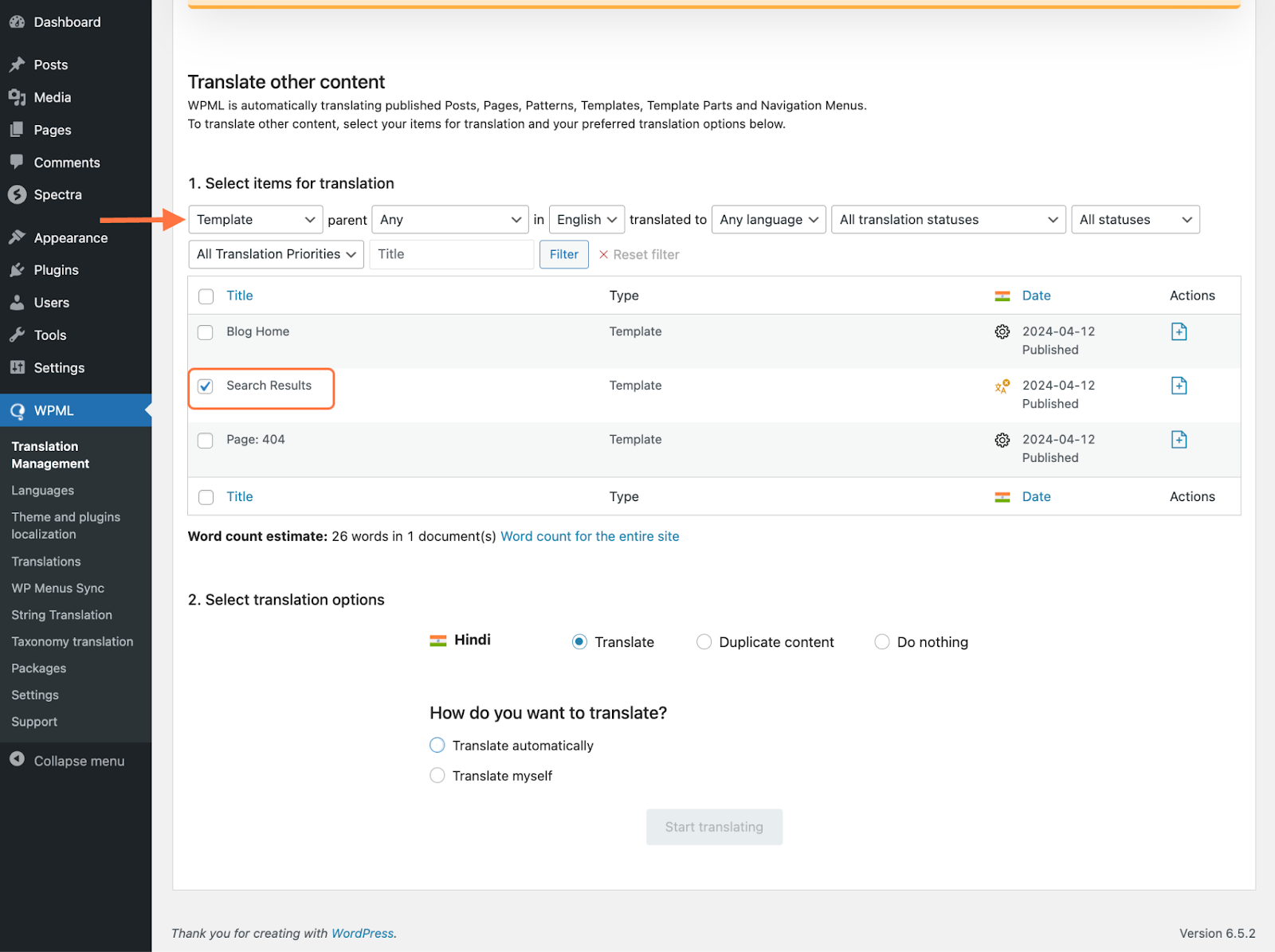Open the Taxonomy translation menu entry
1275x952 pixels.
tap(72, 641)
